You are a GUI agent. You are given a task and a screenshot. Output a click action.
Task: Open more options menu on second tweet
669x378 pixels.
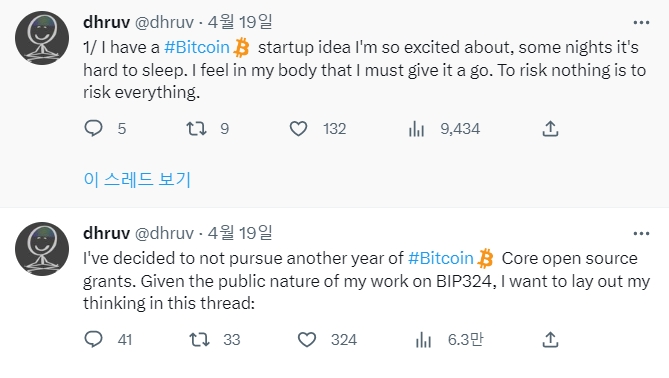coord(641,234)
